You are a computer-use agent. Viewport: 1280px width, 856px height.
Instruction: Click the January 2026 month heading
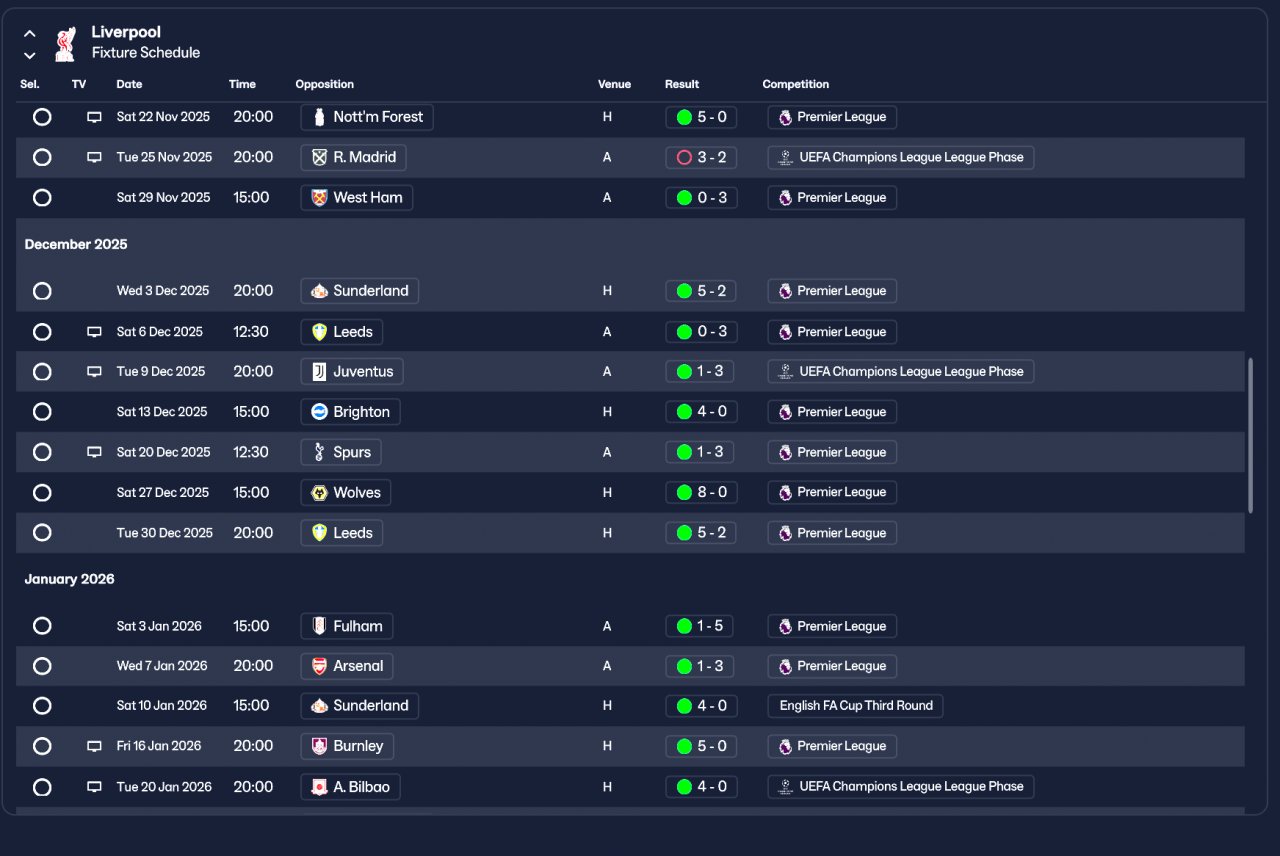coord(70,579)
